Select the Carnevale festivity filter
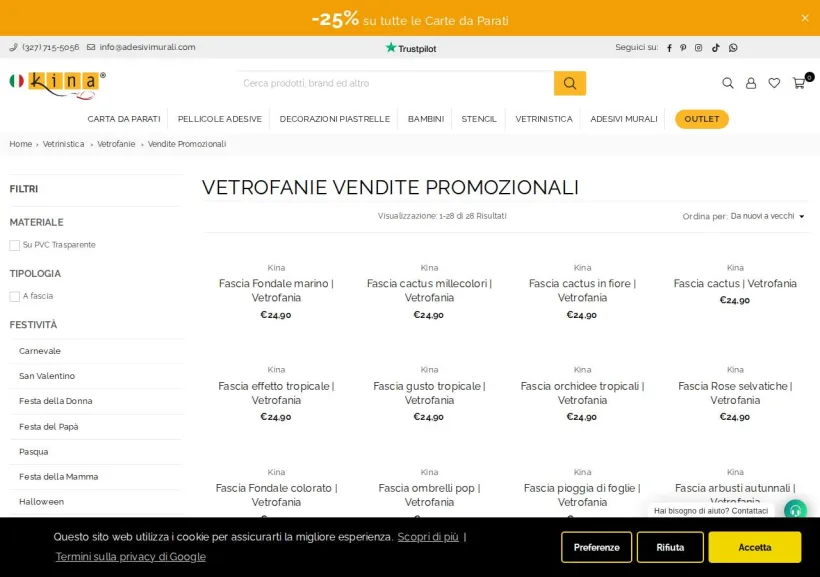 (x=40, y=351)
